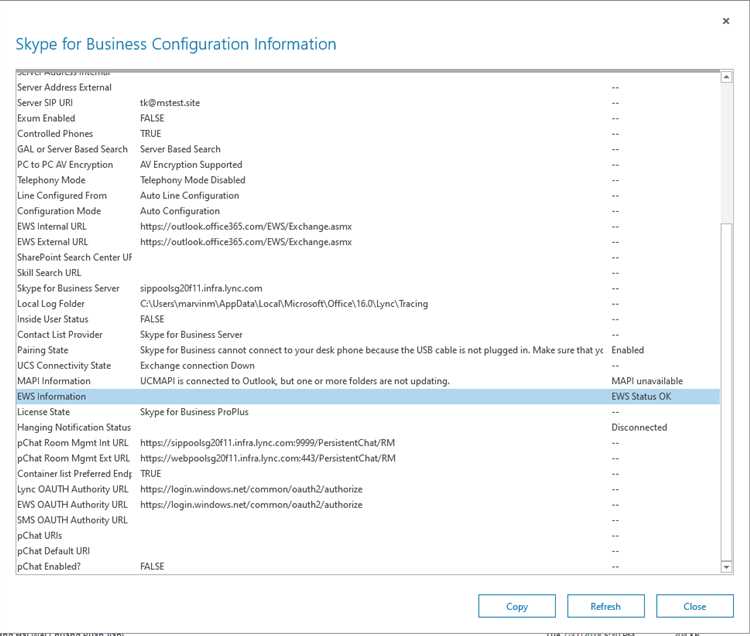Screen dimensions: 750x636
Task: Click the Refresh button
Action: tap(606, 606)
